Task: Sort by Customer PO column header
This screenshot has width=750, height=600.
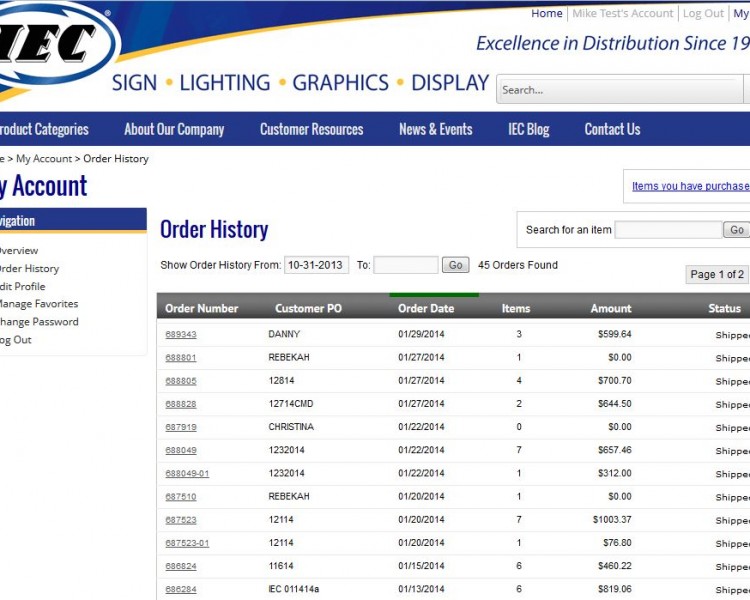Action: point(309,309)
